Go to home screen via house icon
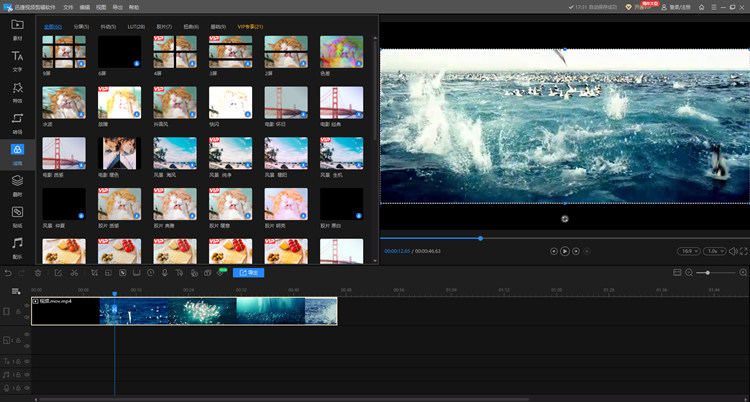750x402 pixels. tap(701, 7)
